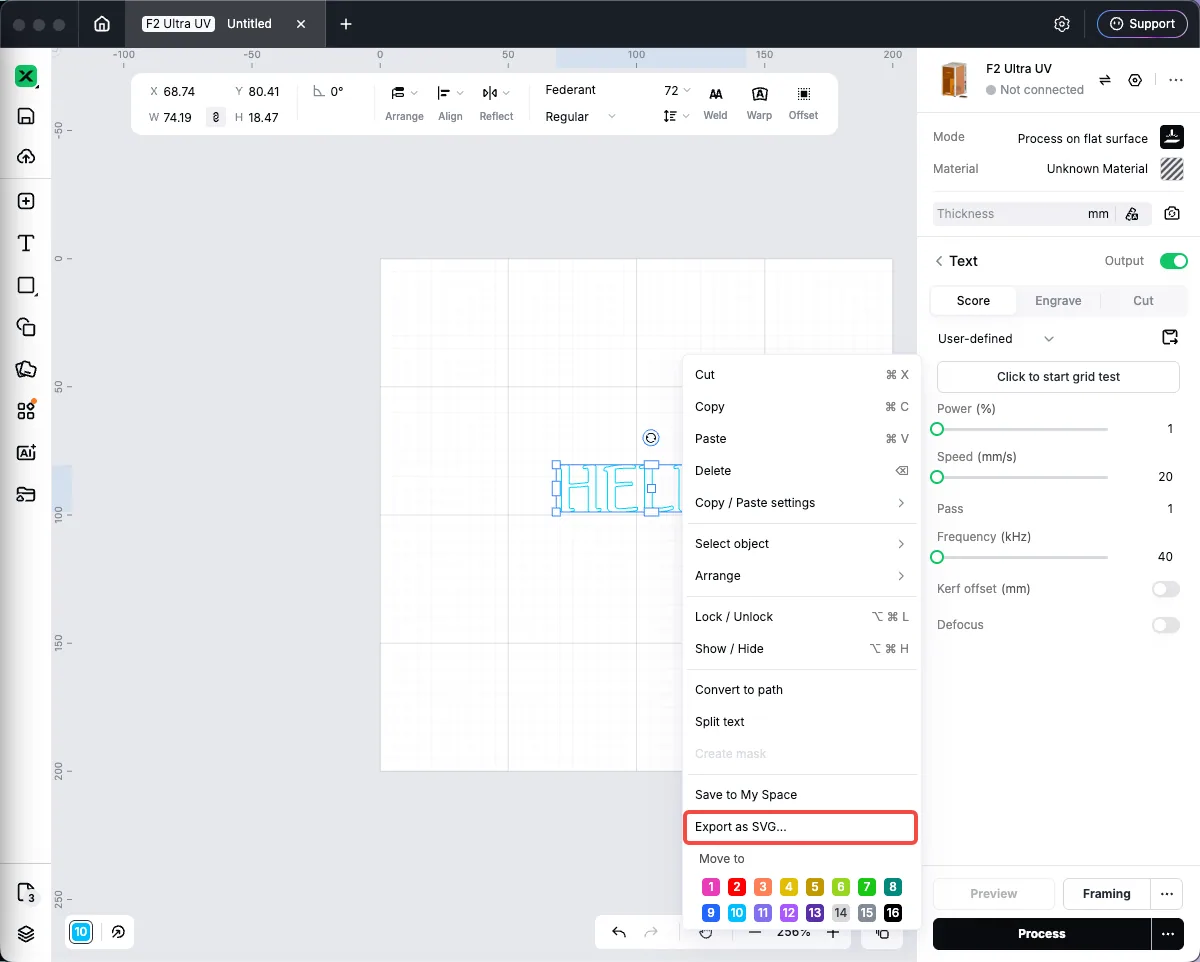Click the Offset icon in toolbar
Screen dimensions: 1200x962
(x=803, y=102)
